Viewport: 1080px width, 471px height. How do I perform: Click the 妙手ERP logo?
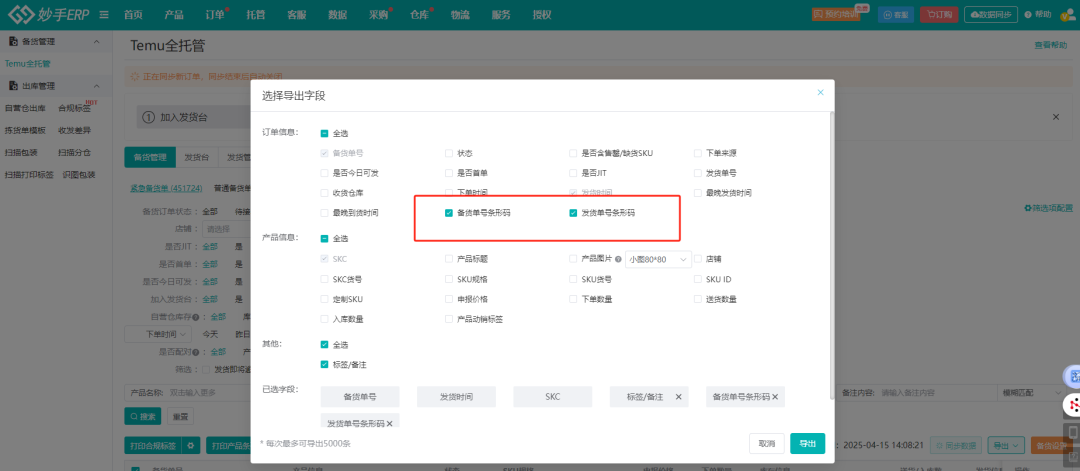point(48,14)
